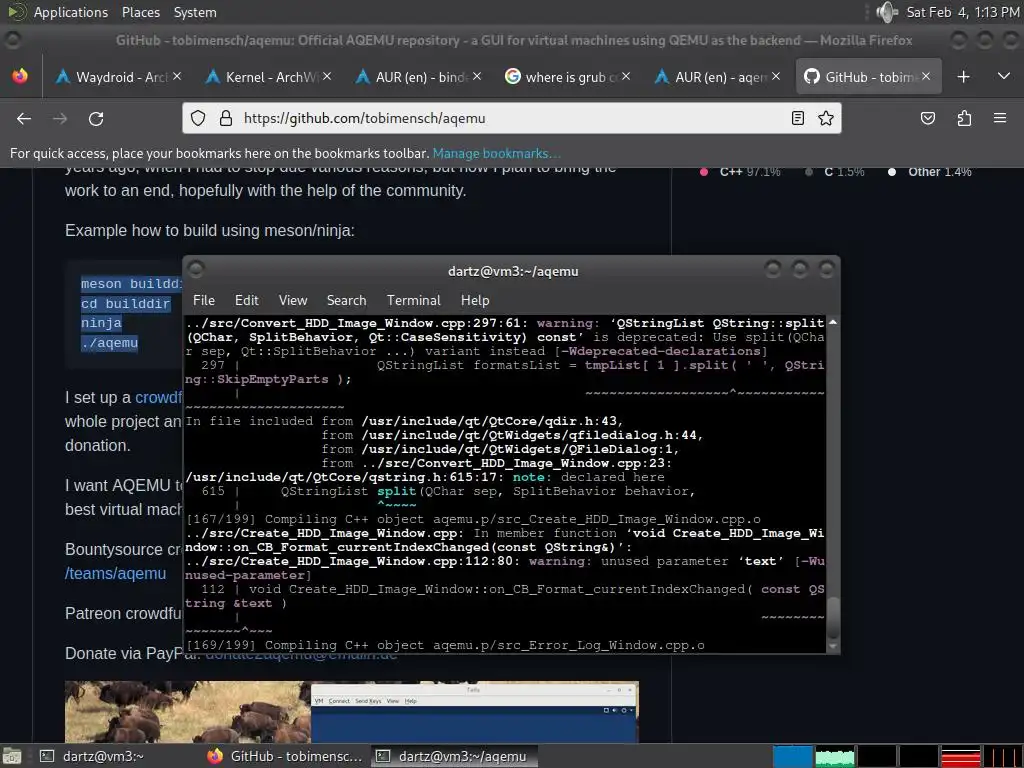This screenshot has width=1024, height=768.
Task: Open the /teams/aqemu link
Action: (116, 573)
